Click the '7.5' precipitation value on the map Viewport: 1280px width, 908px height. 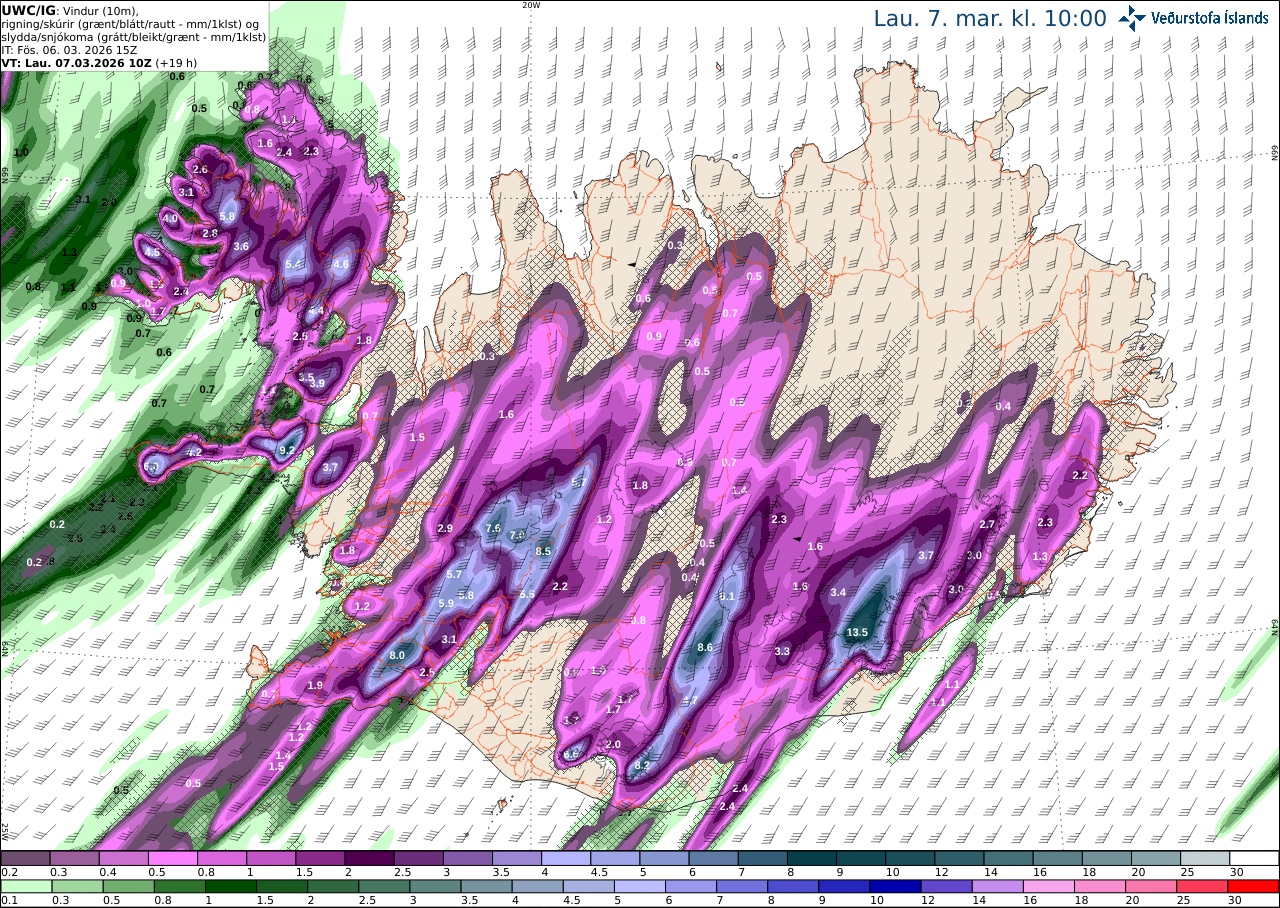(x=492, y=528)
